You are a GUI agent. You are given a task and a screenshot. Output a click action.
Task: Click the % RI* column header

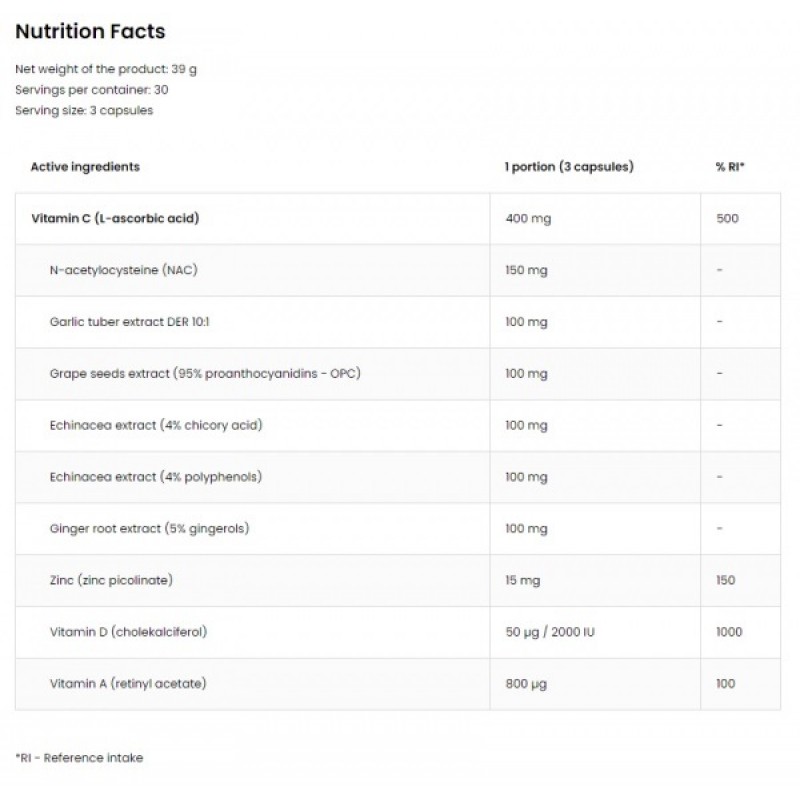coord(730,167)
